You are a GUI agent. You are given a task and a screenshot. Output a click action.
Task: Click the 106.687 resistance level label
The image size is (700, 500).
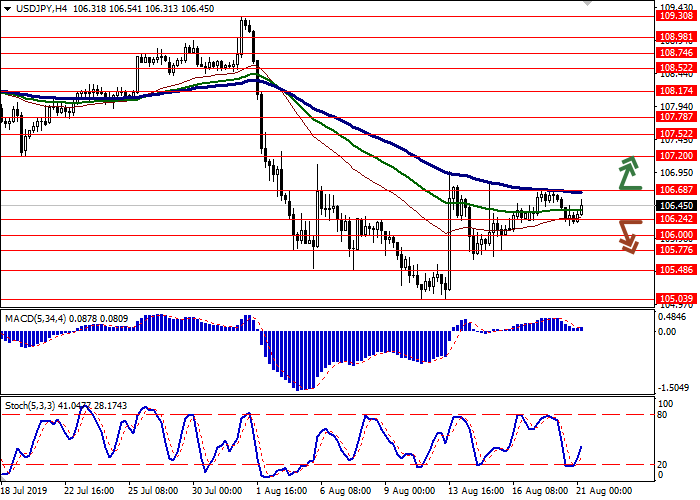pyautogui.click(x=676, y=189)
